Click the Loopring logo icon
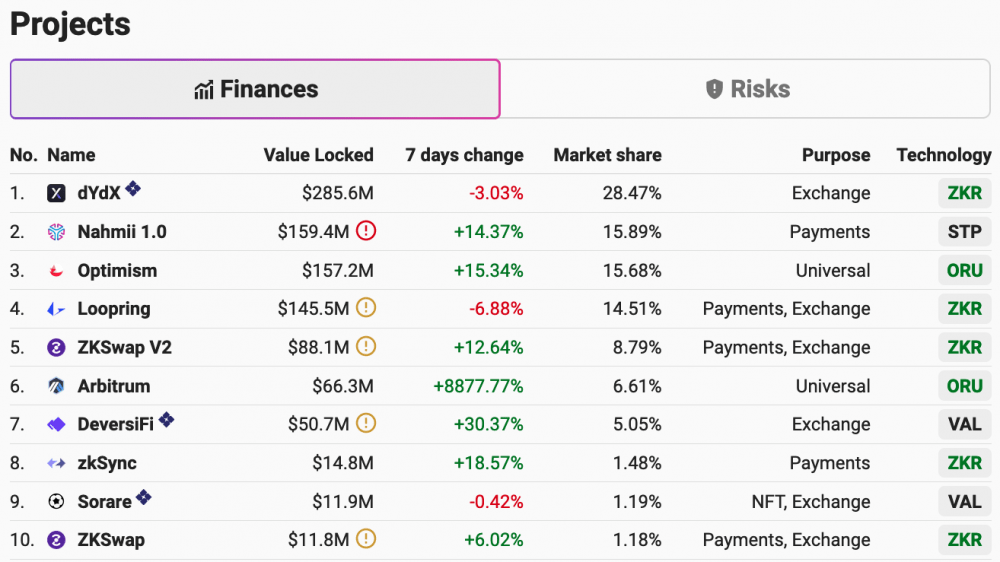Image resolution: width=1000 pixels, height=562 pixels. pos(56,309)
